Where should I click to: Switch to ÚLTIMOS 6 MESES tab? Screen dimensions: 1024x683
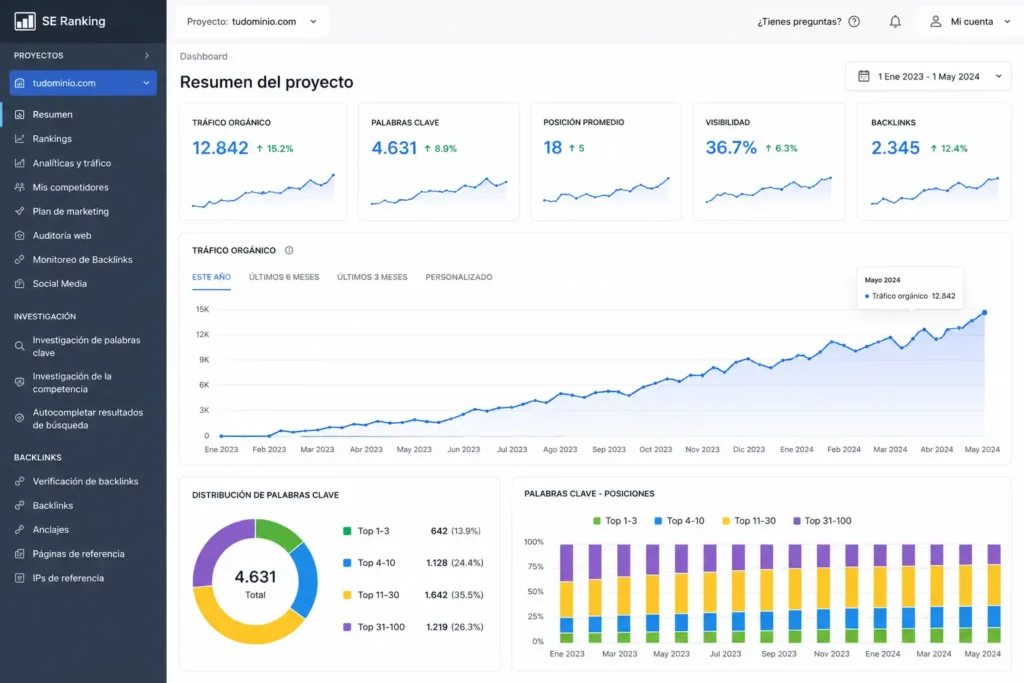pyautogui.click(x=284, y=278)
